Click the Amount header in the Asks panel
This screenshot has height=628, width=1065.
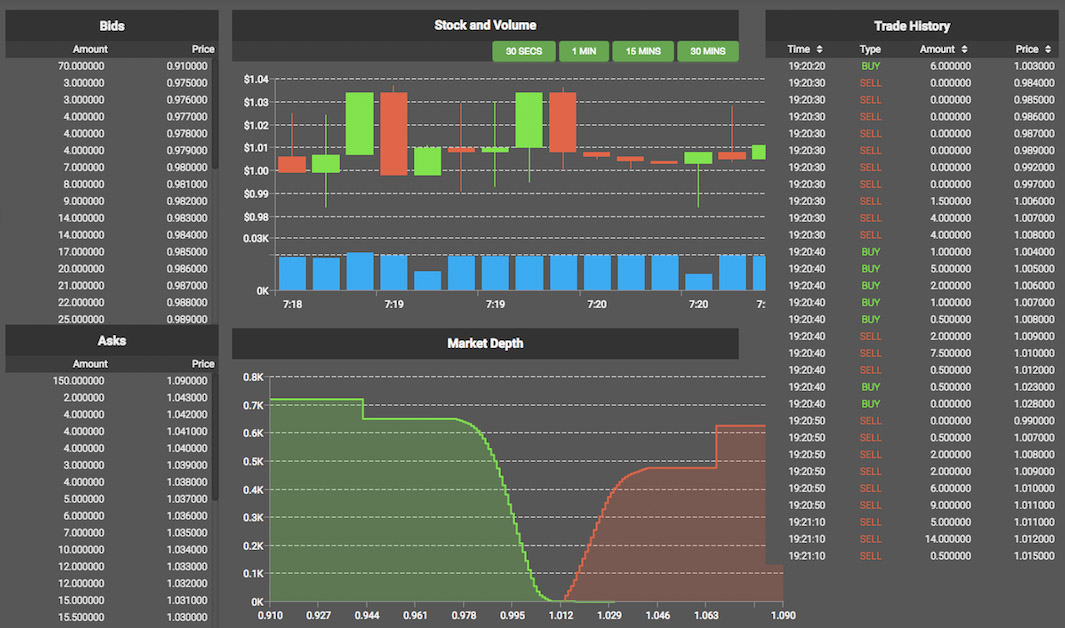click(90, 364)
